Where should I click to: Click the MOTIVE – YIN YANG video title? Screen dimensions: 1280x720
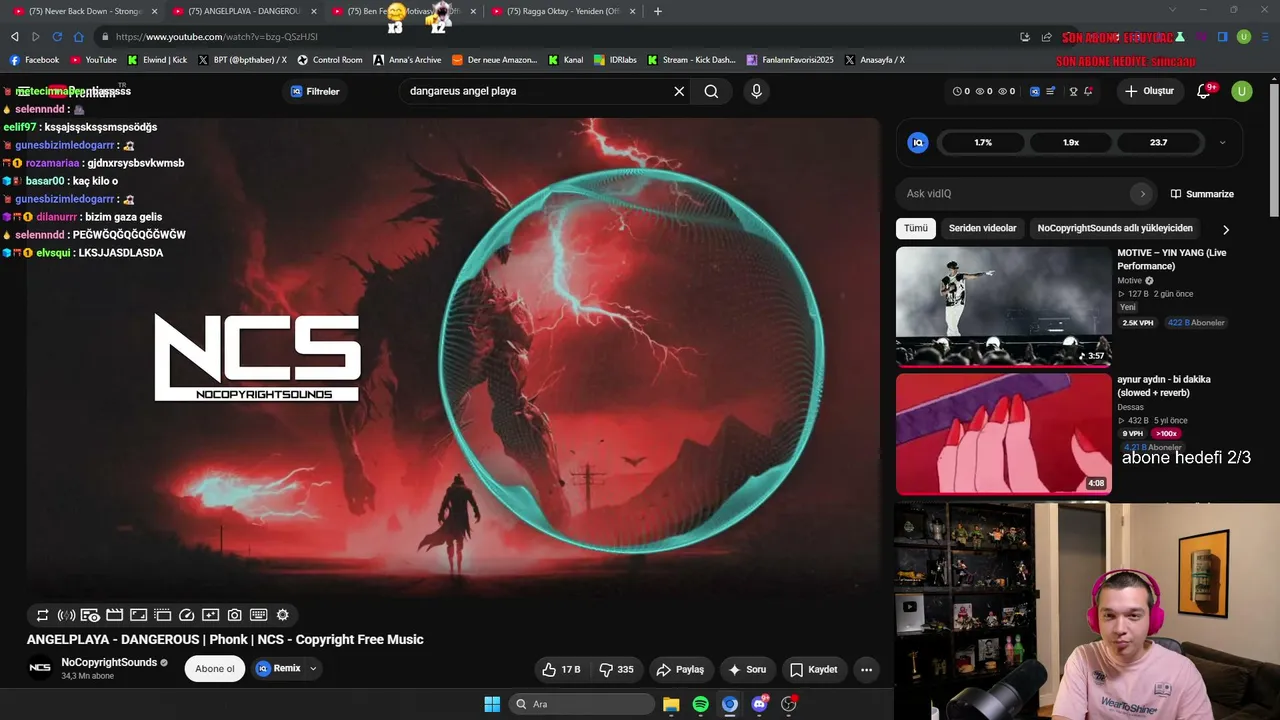pyautogui.click(x=1172, y=260)
